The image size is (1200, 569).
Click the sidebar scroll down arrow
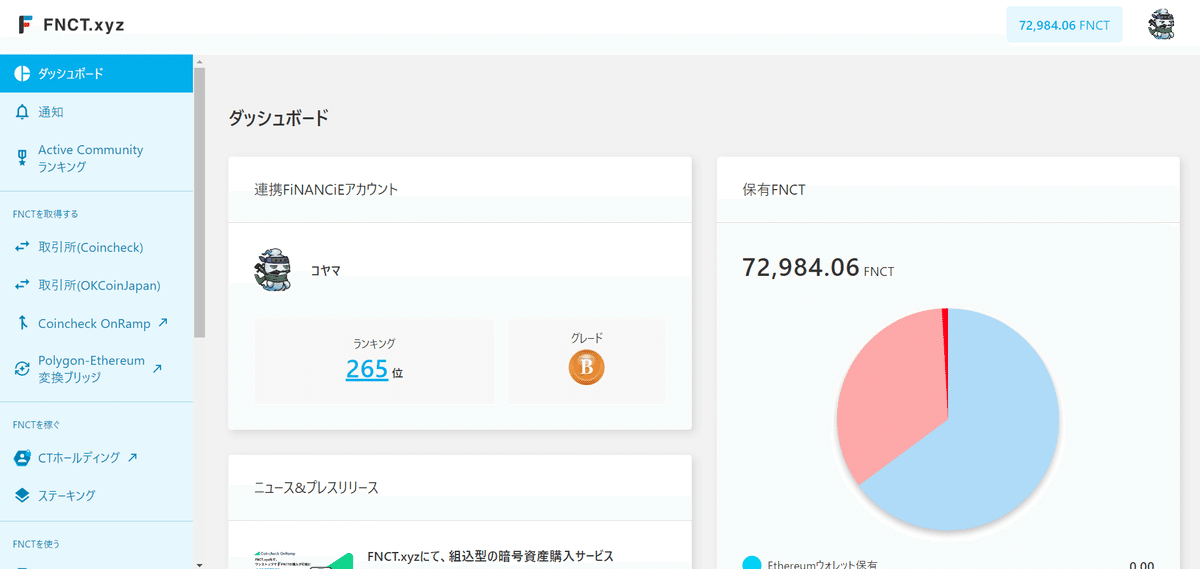click(x=199, y=563)
